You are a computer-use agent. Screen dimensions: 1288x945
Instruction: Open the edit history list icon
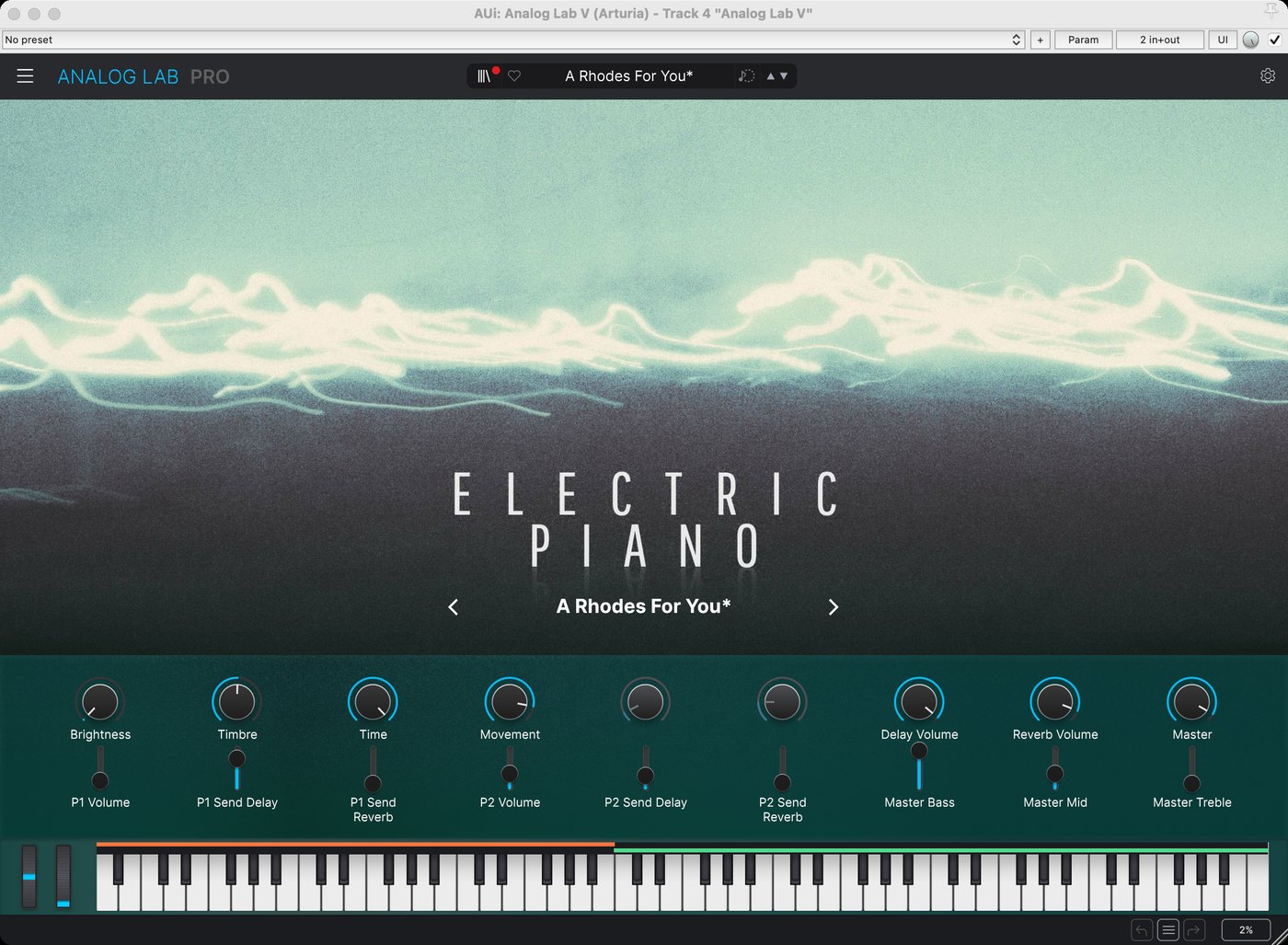click(1168, 930)
